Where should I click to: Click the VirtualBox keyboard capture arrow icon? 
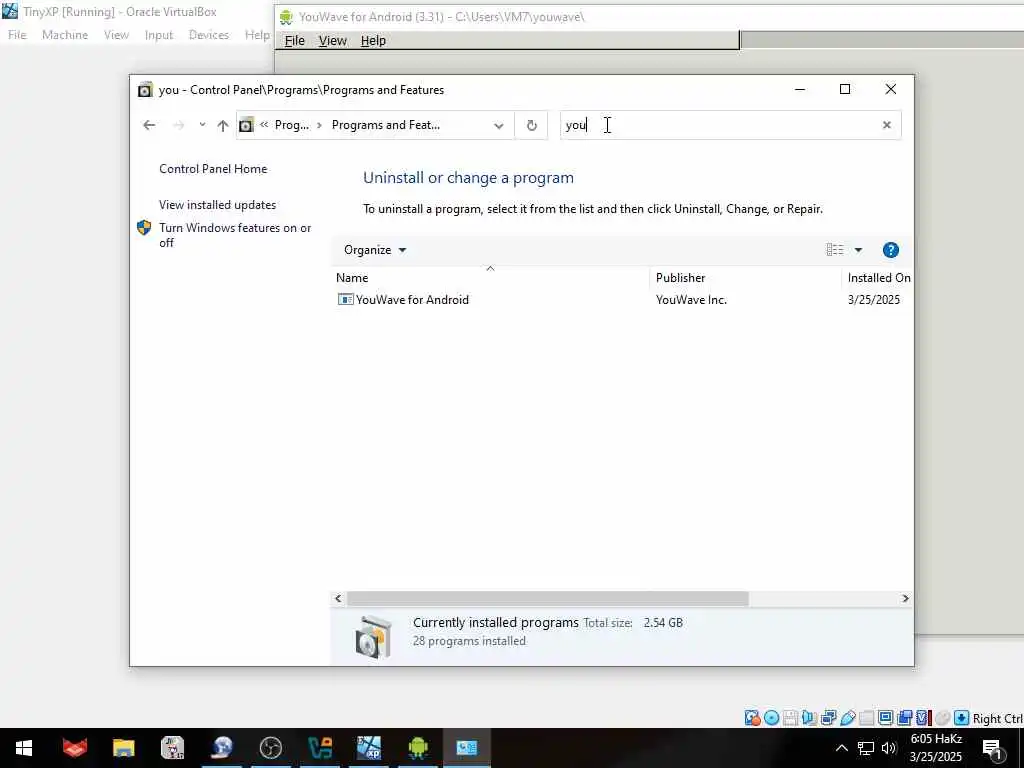(x=961, y=718)
